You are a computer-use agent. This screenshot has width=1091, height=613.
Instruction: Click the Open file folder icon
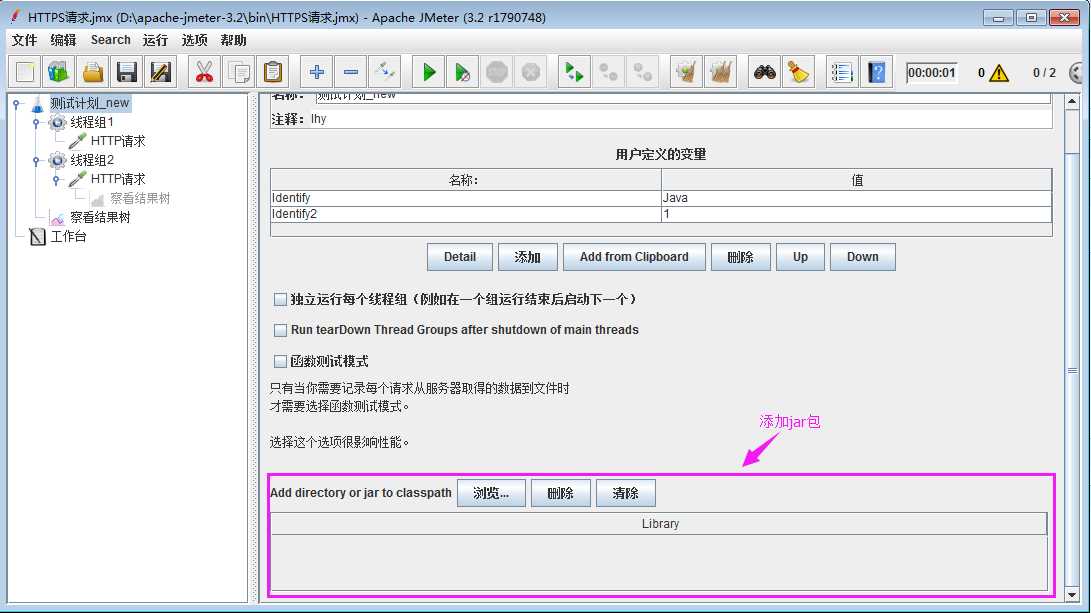(x=93, y=72)
